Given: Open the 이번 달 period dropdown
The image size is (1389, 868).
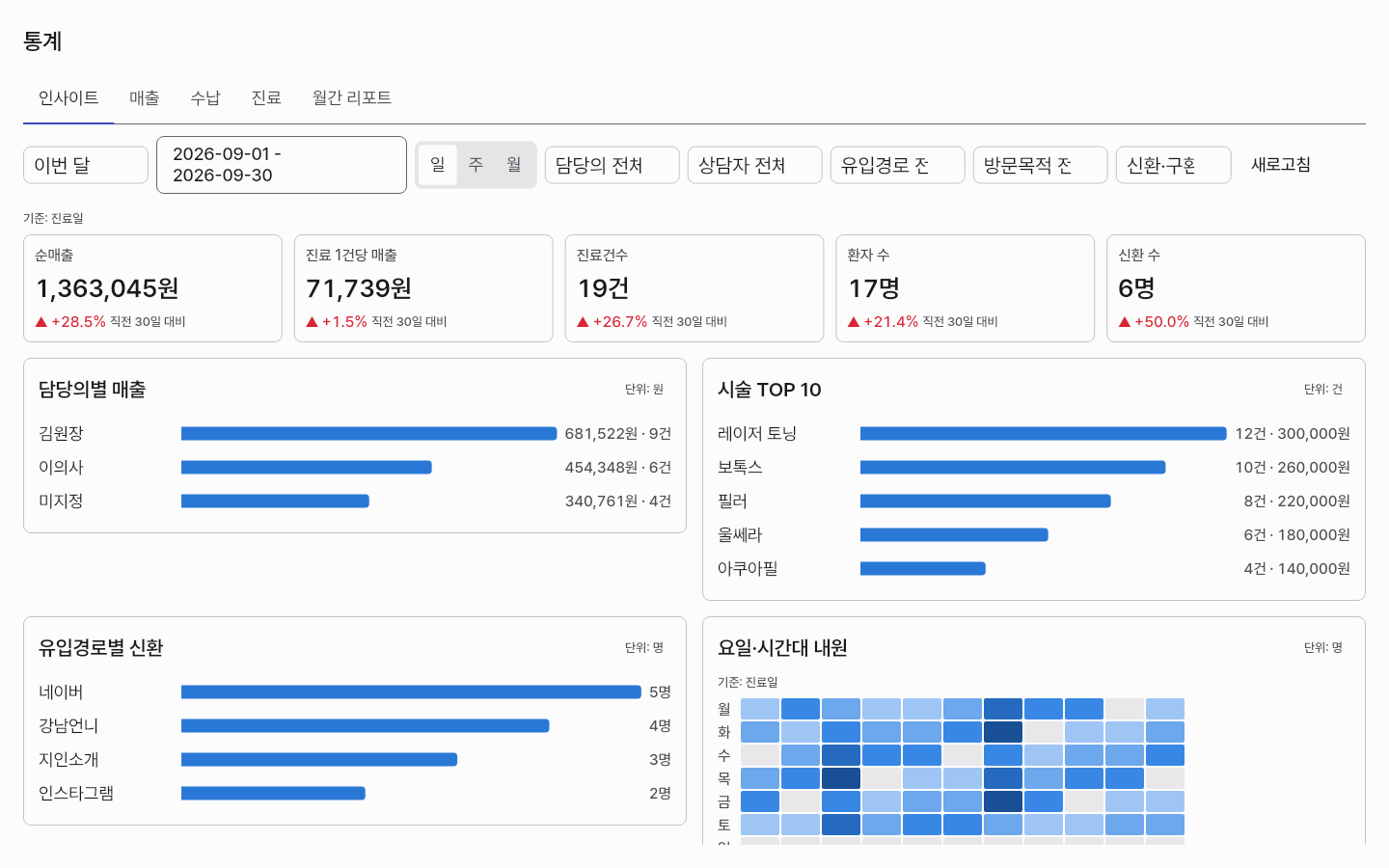Looking at the screenshot, I should (x=86, y=165).
